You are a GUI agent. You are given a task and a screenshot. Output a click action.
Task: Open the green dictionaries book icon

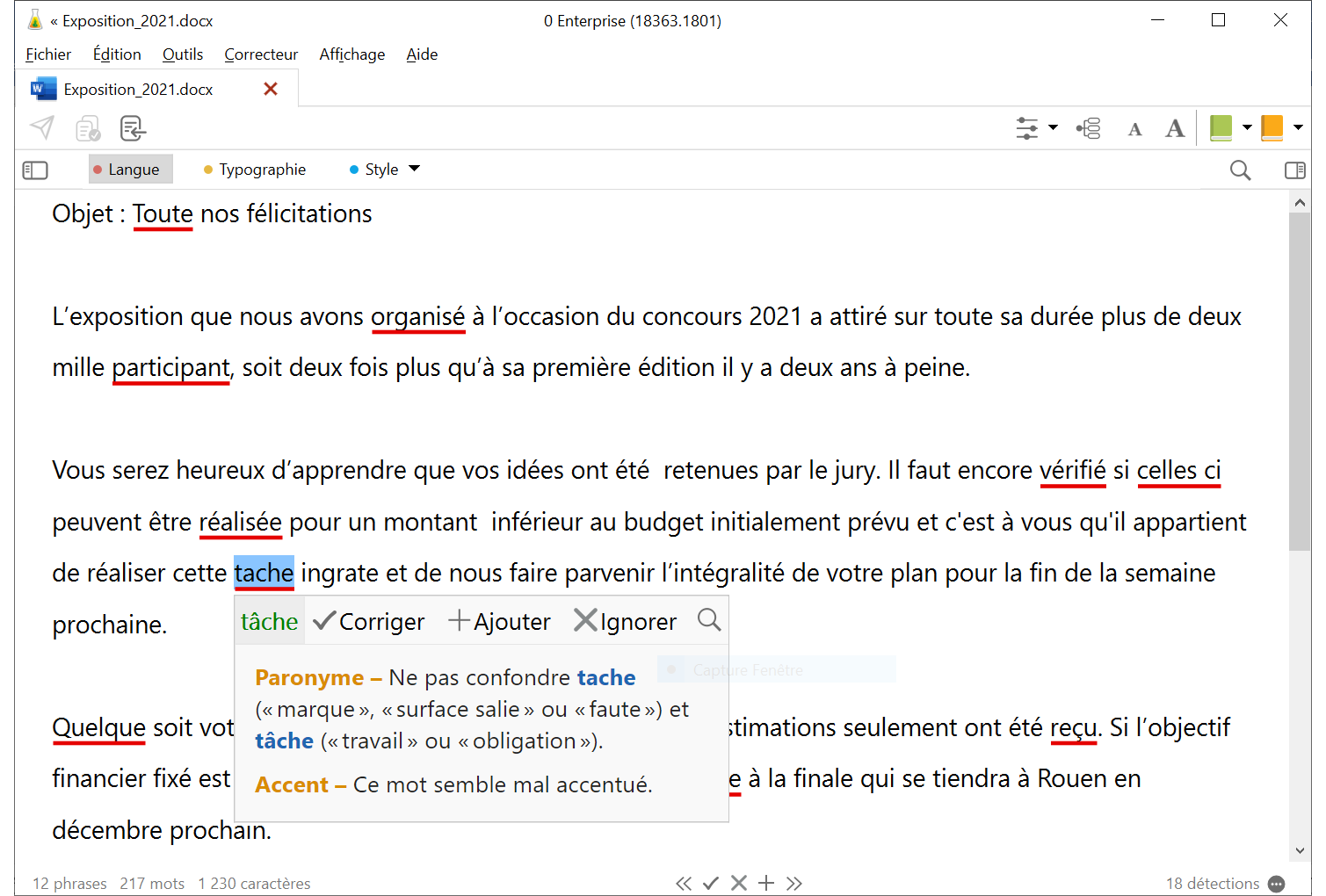coord(1221,128)
